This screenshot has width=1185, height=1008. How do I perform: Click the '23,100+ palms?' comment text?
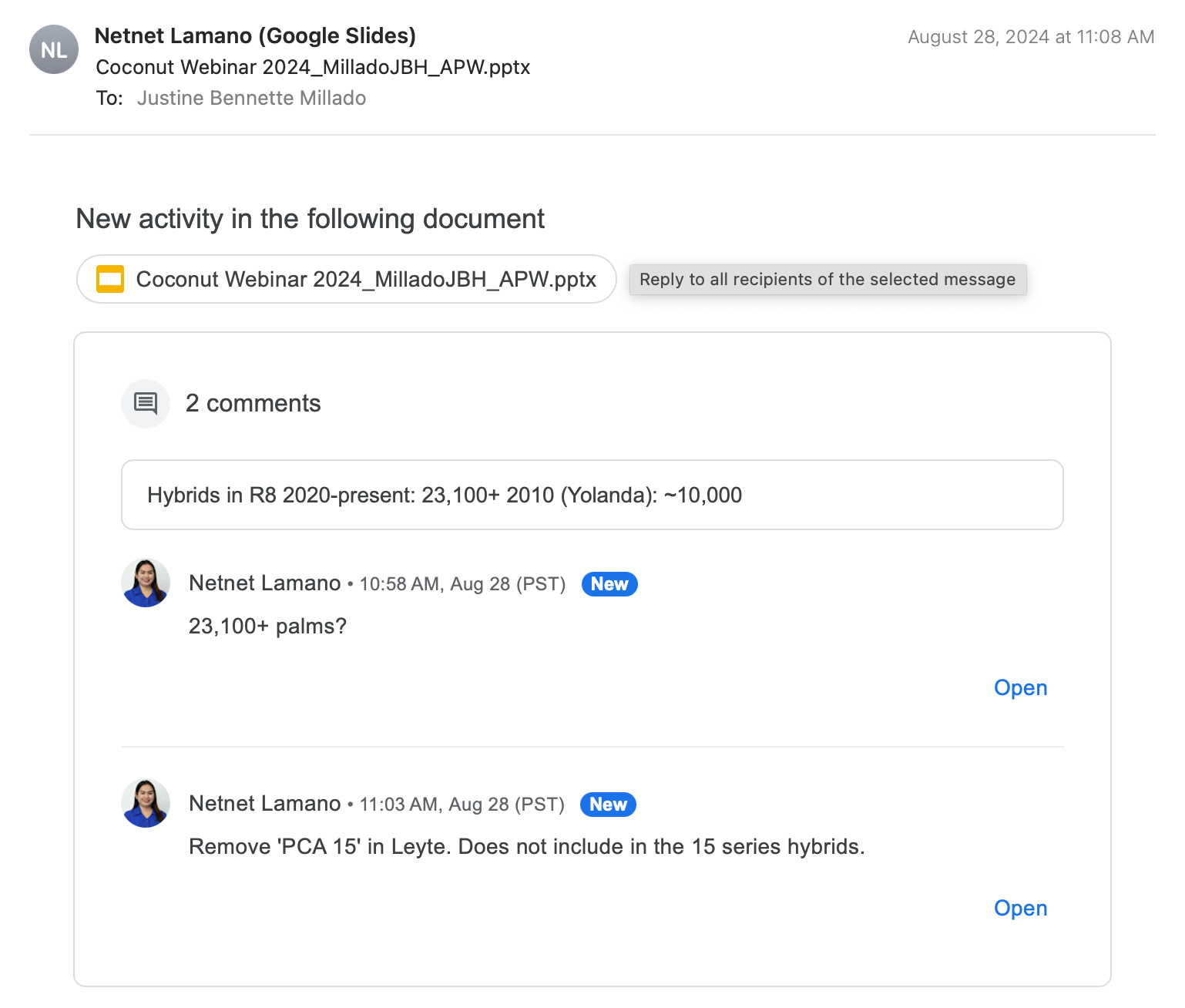click(267, 626)
